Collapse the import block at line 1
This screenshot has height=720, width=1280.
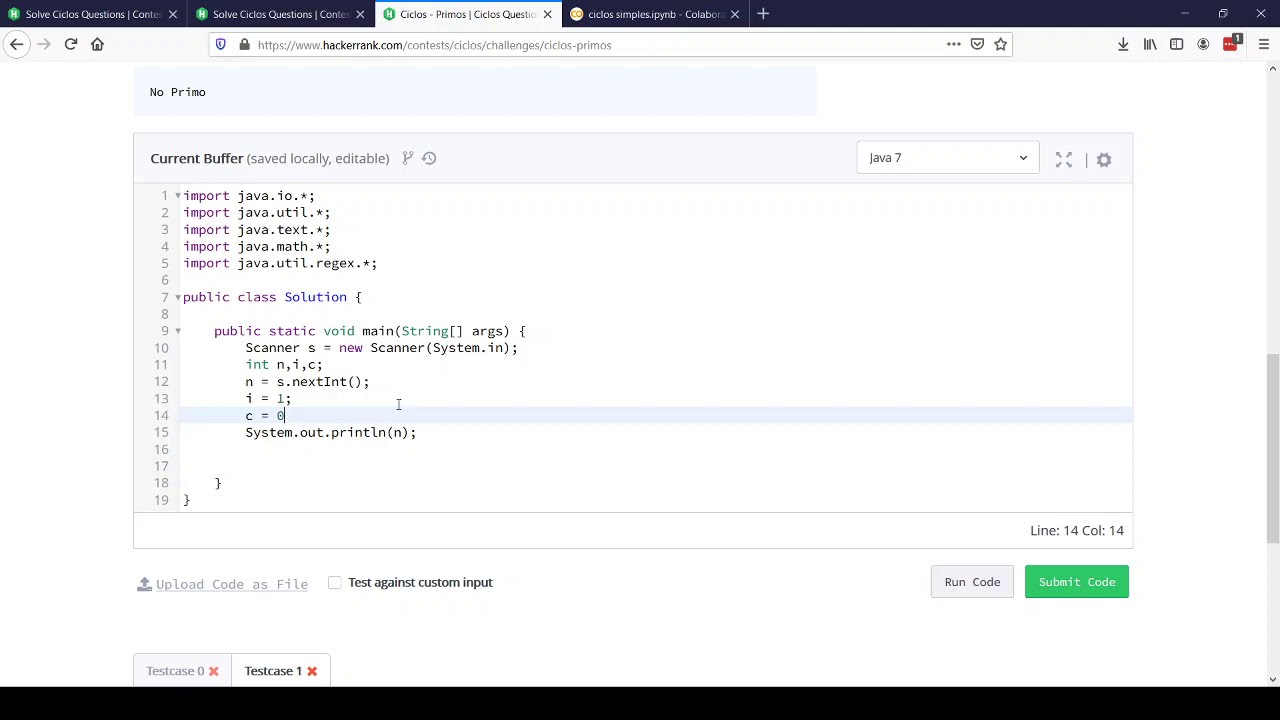[x=178, y=196]
